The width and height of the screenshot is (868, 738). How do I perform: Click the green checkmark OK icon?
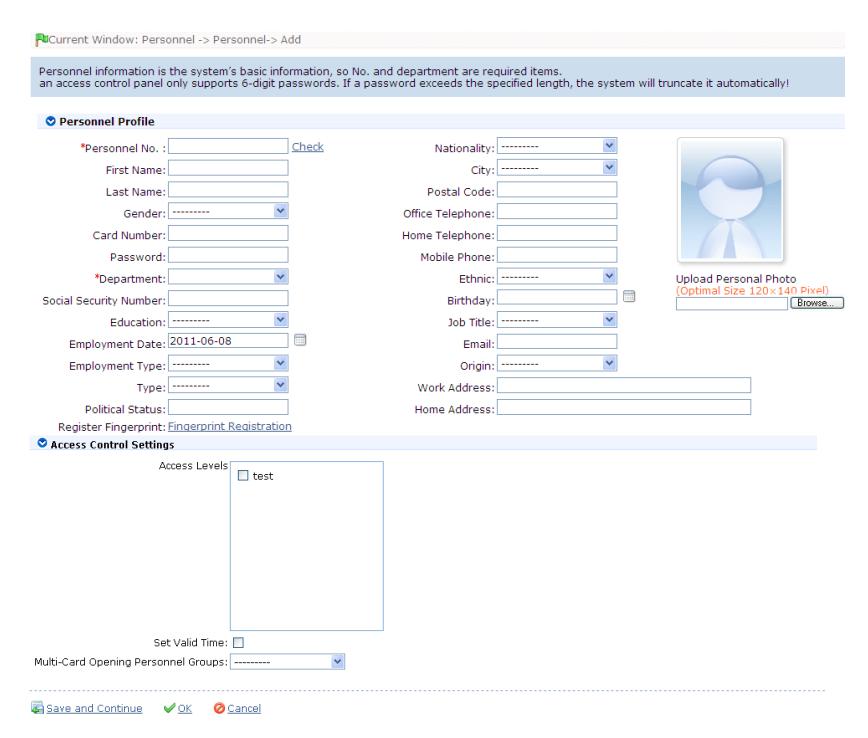(169, 708)
